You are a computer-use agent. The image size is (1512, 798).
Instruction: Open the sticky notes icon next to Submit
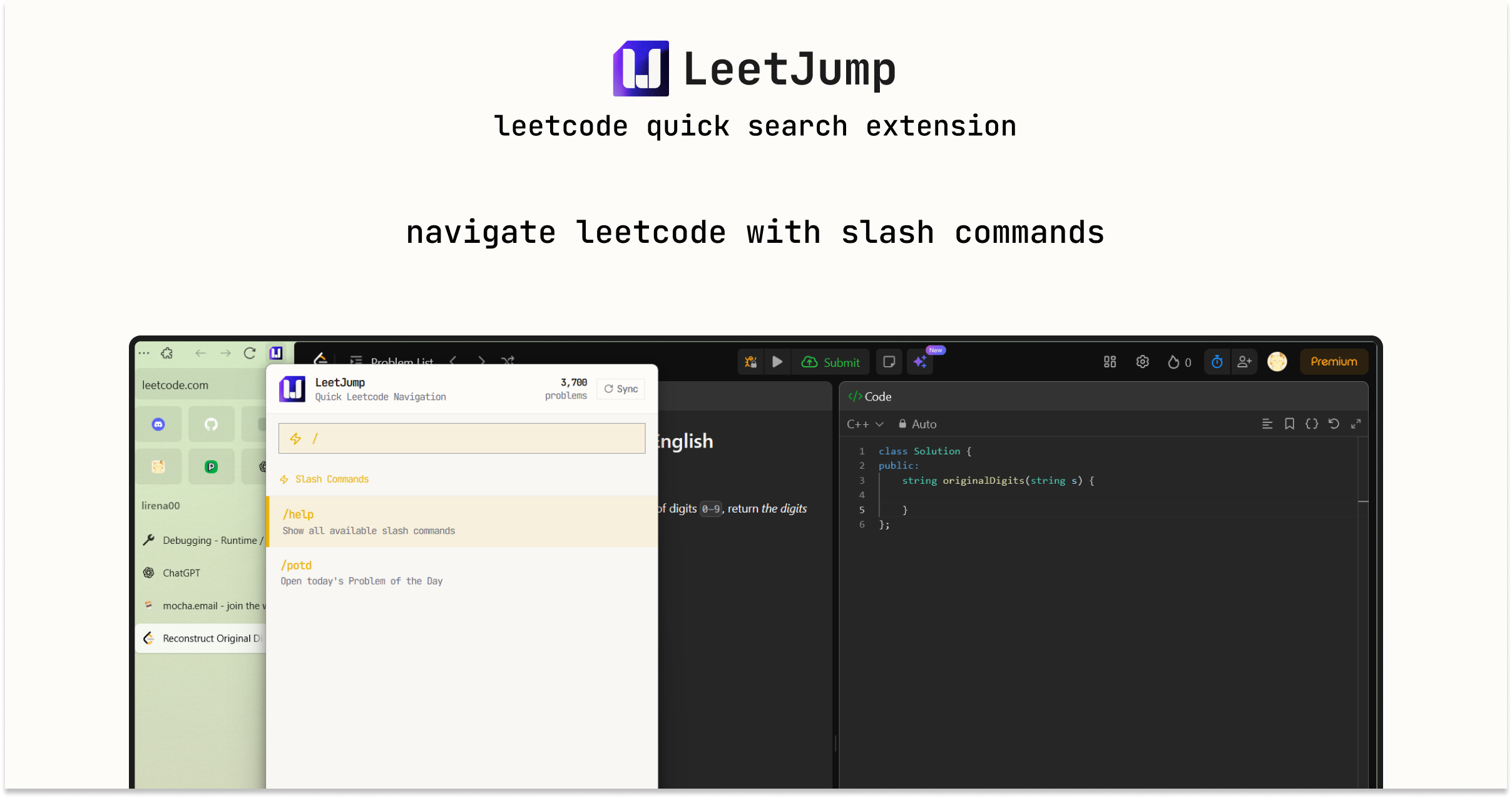pos(889,362)
